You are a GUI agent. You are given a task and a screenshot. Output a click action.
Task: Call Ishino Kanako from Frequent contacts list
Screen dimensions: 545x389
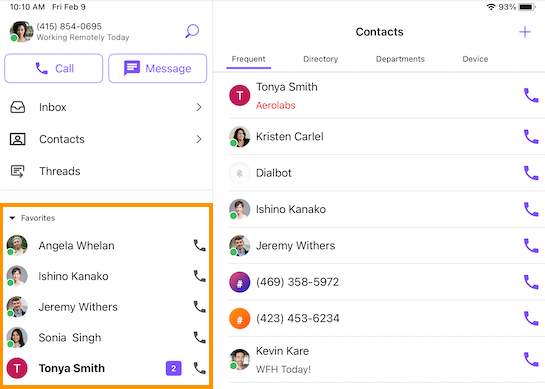click(531, 209)
